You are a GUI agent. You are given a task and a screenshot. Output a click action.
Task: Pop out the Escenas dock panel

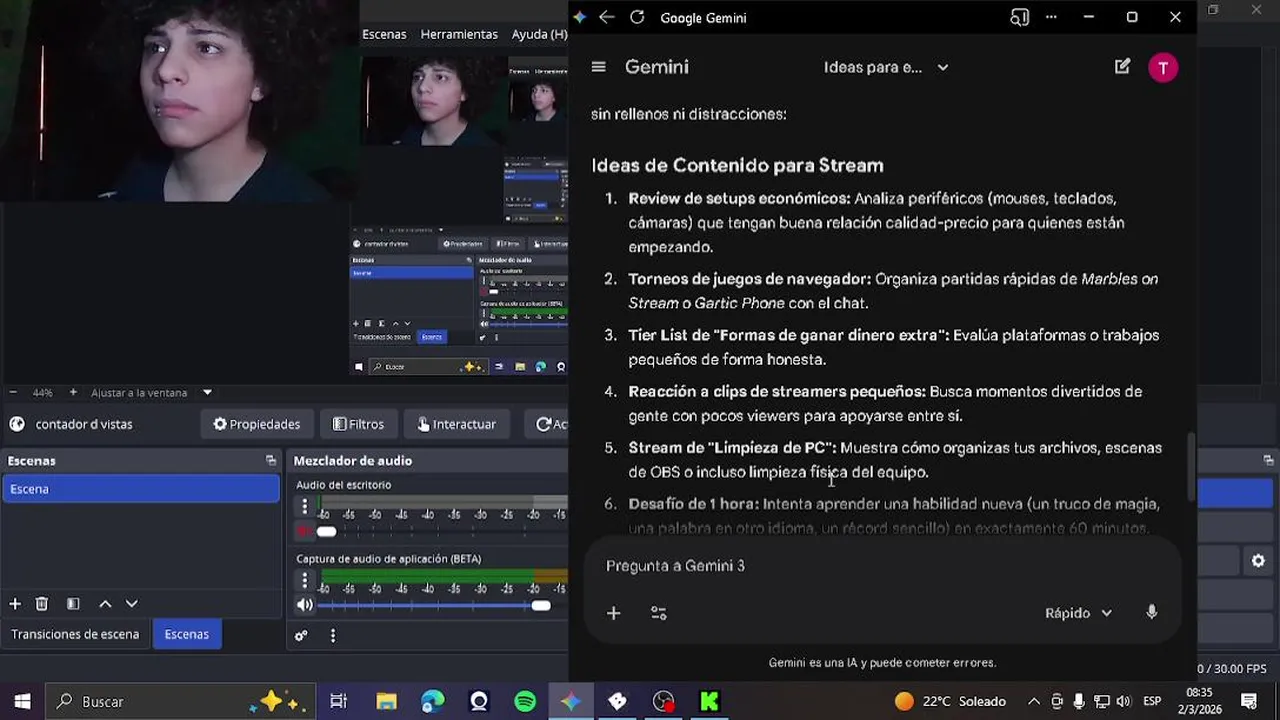[x=271, y=461]
